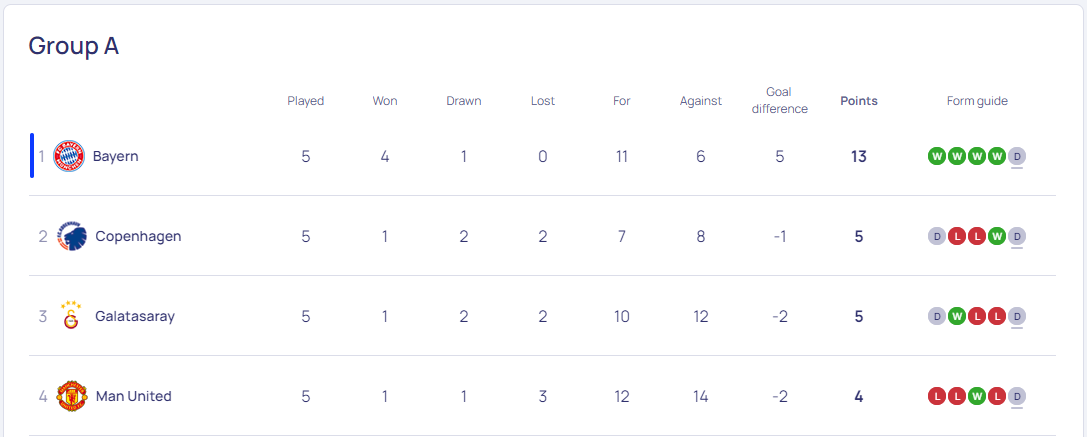Click Copenhagen's green win form badge
The width and height of the screenshot is (1087, 437).
997,237
